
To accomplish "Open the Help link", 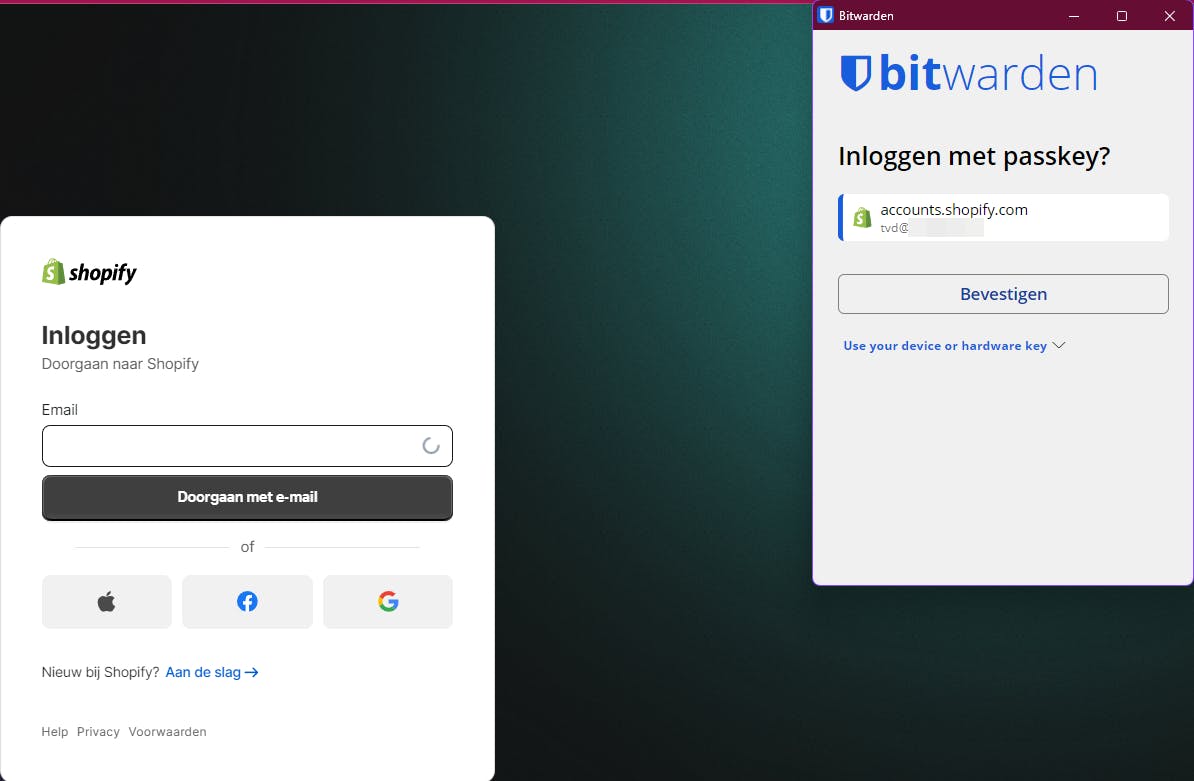I will tap(55, 731).
